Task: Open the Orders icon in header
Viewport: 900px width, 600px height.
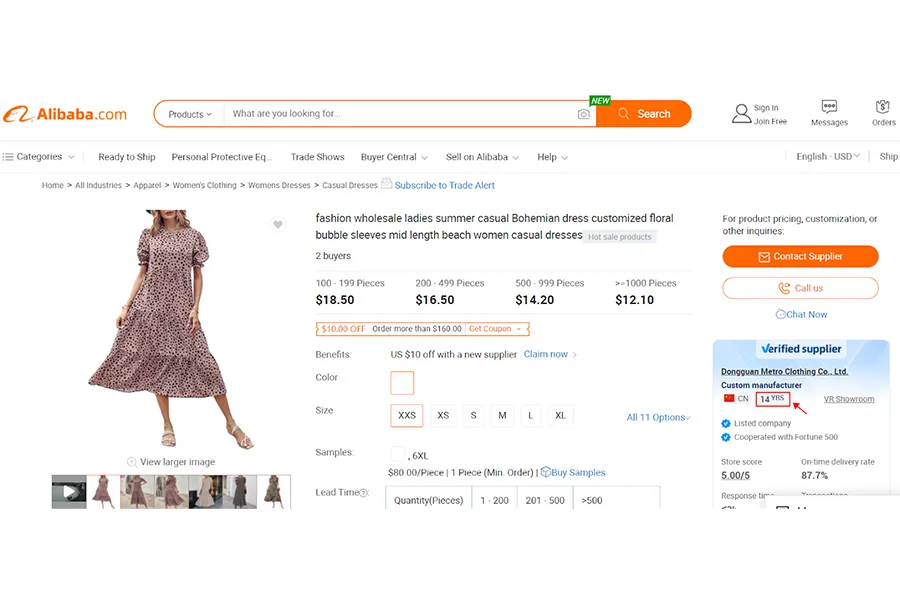Action: coord(883,107)
